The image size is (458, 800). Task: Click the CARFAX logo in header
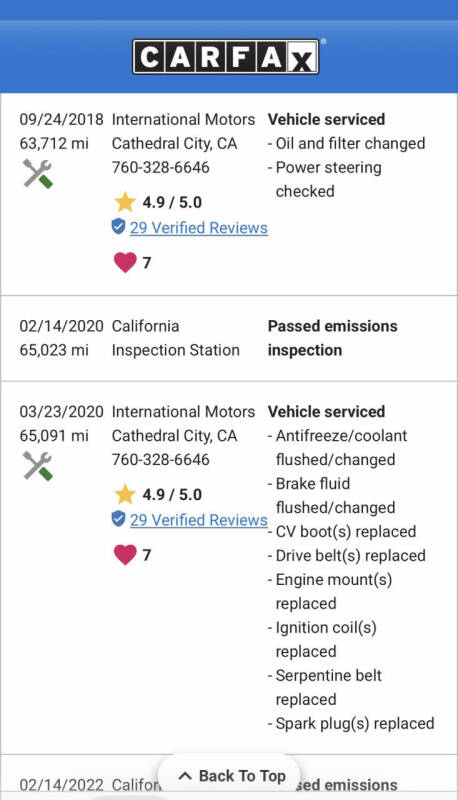click(x=226, y=57)
